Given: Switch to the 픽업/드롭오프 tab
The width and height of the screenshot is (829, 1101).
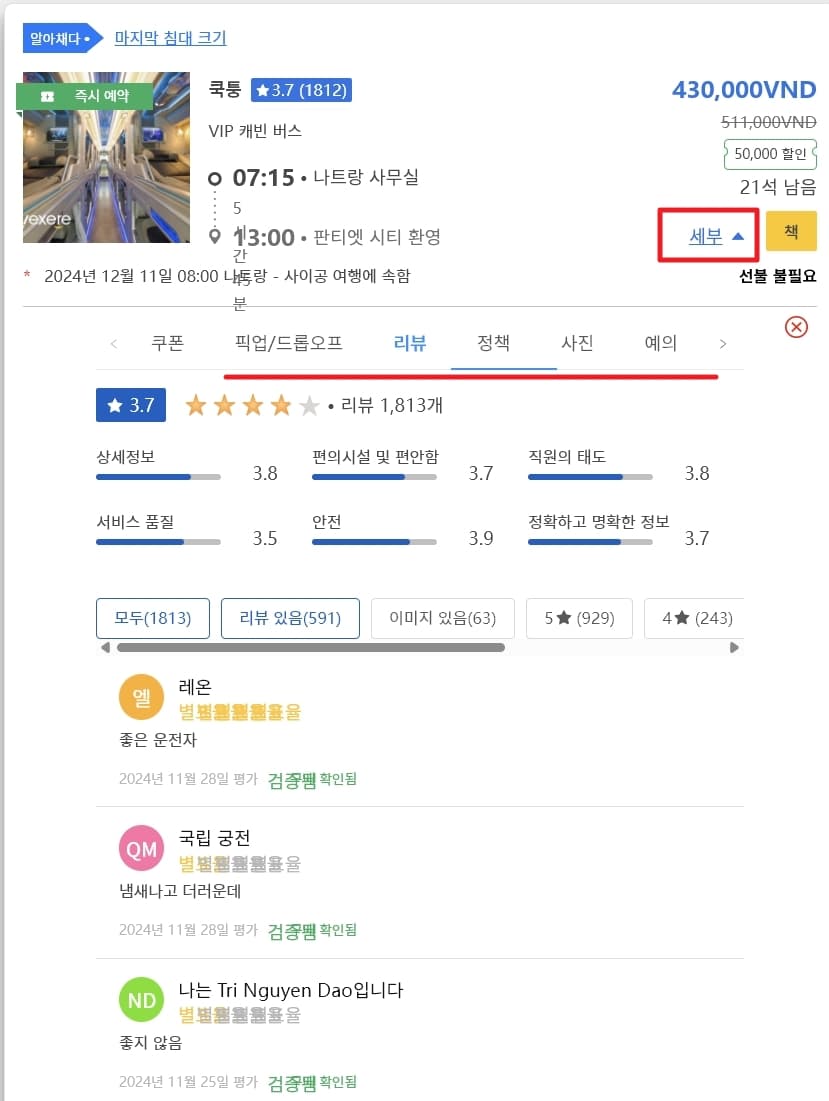Looking at the screenshot, I should (x=288, y=343).
